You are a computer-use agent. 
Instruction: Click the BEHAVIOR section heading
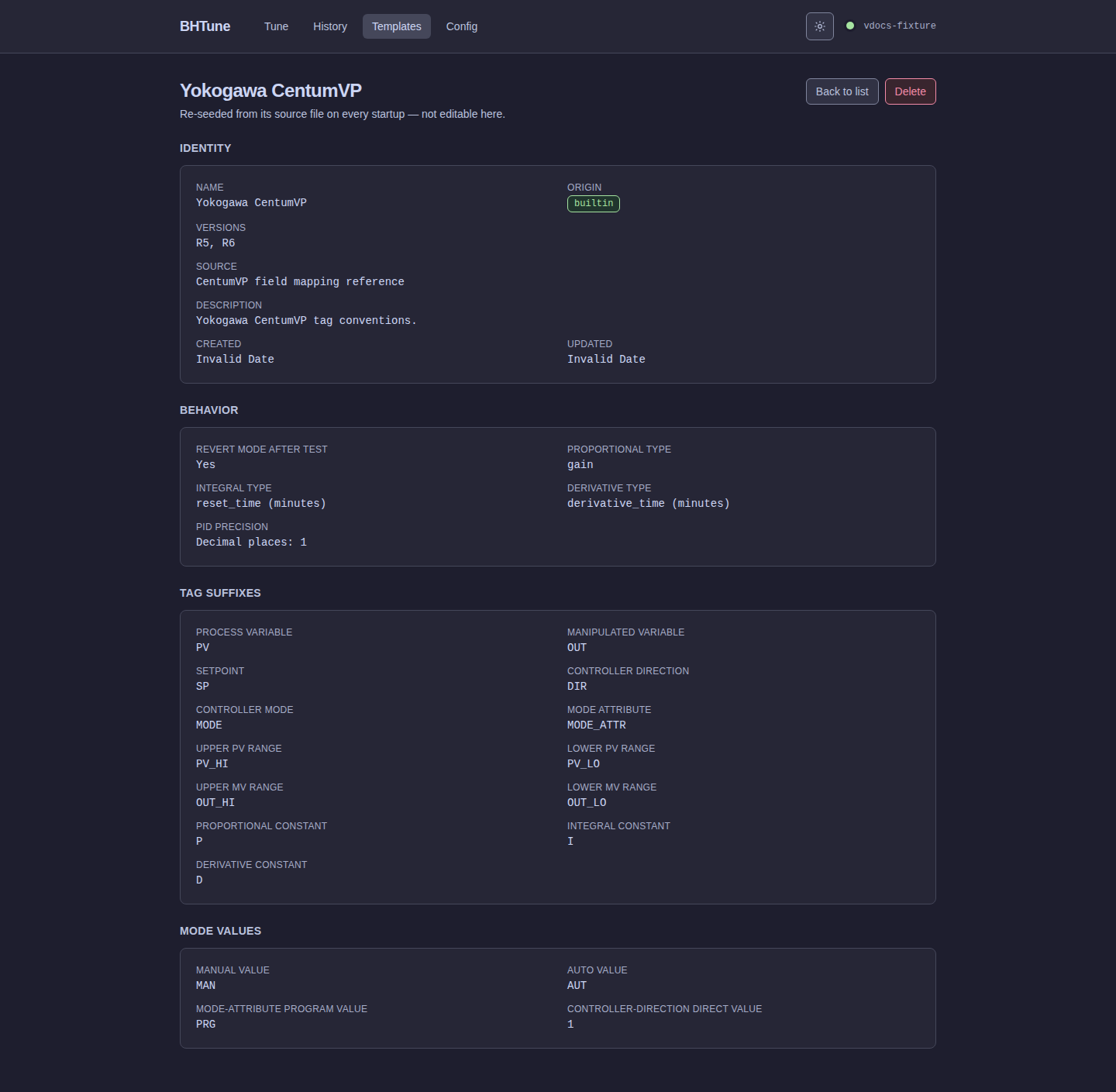(209, 410)
